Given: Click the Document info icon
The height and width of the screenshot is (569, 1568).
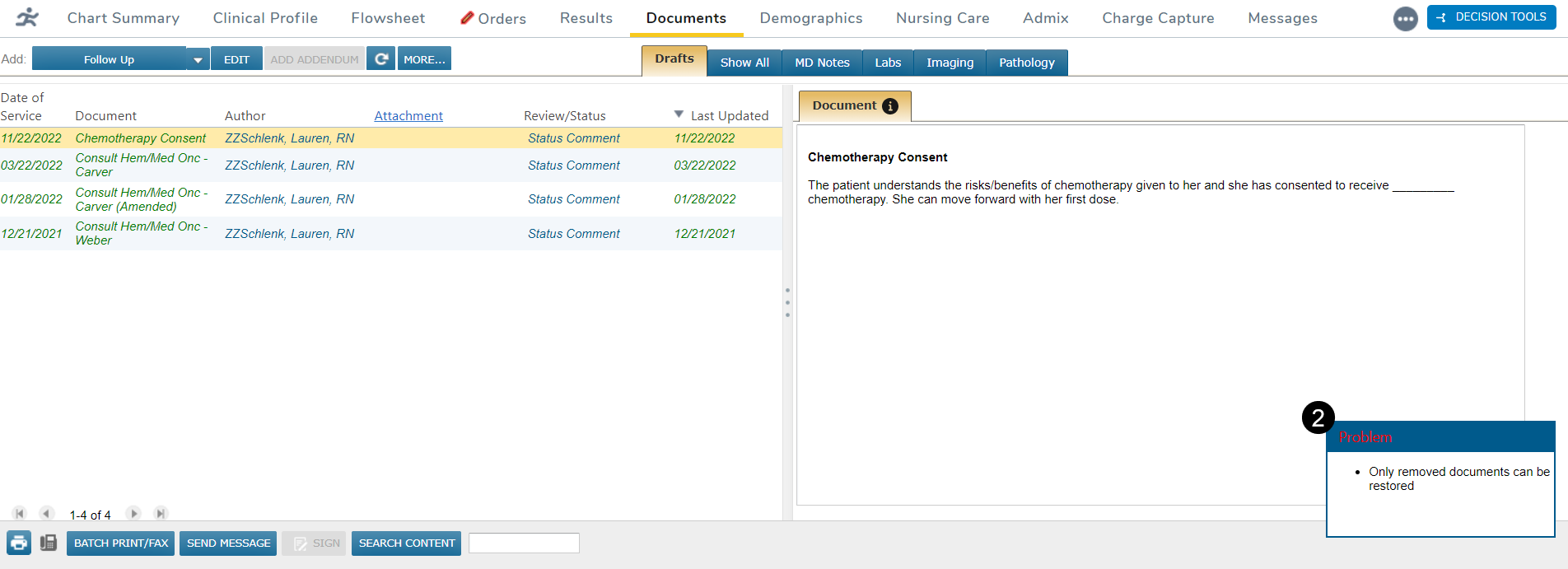Looking at the screenshot, I should [890, 106].
